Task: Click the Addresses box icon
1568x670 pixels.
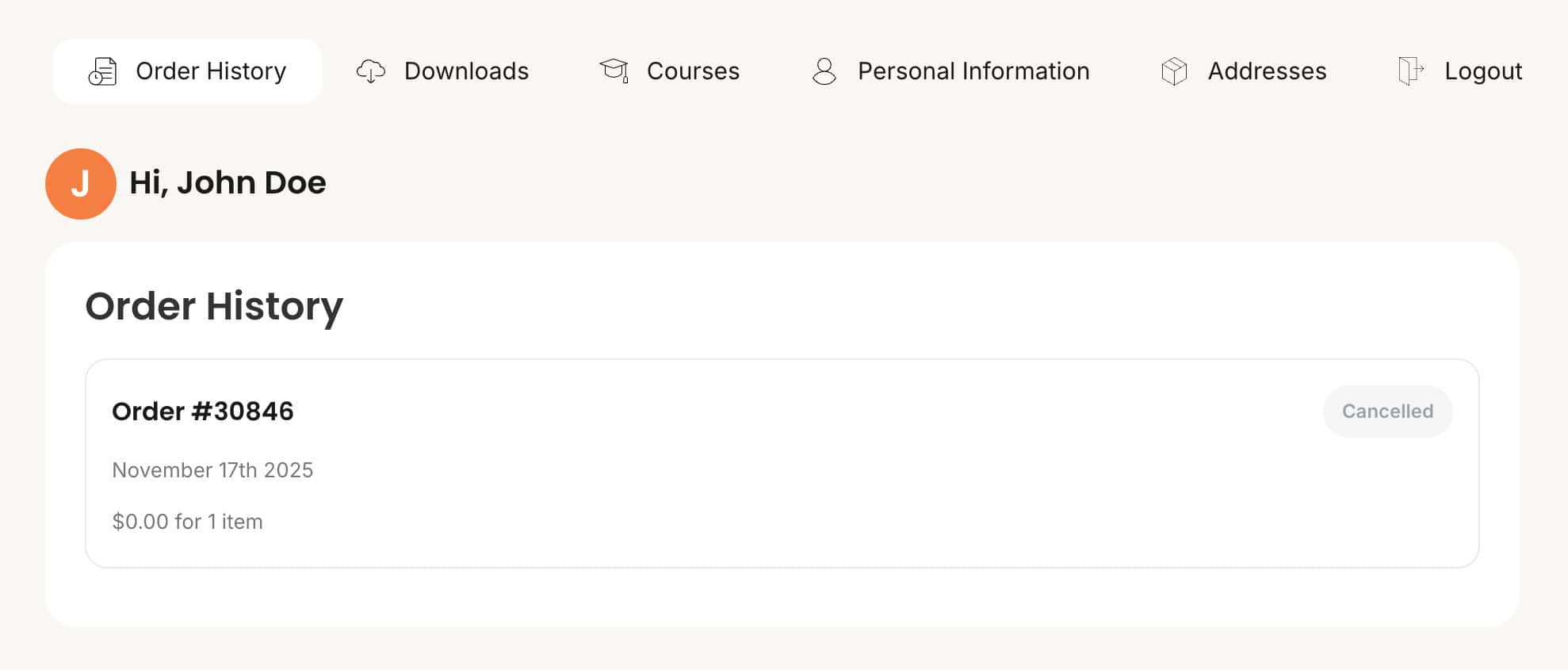Action: 1174,71
